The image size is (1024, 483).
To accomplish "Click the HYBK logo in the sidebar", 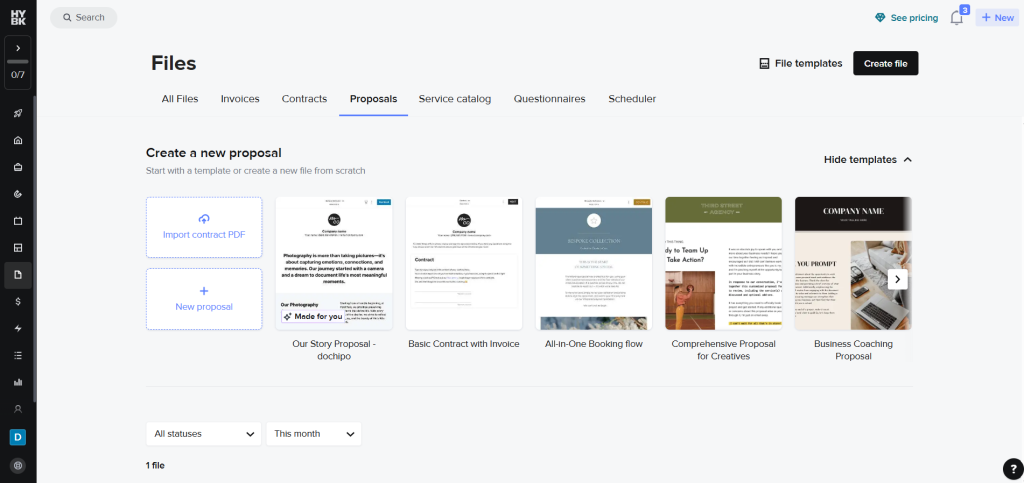I will [18, 17].
